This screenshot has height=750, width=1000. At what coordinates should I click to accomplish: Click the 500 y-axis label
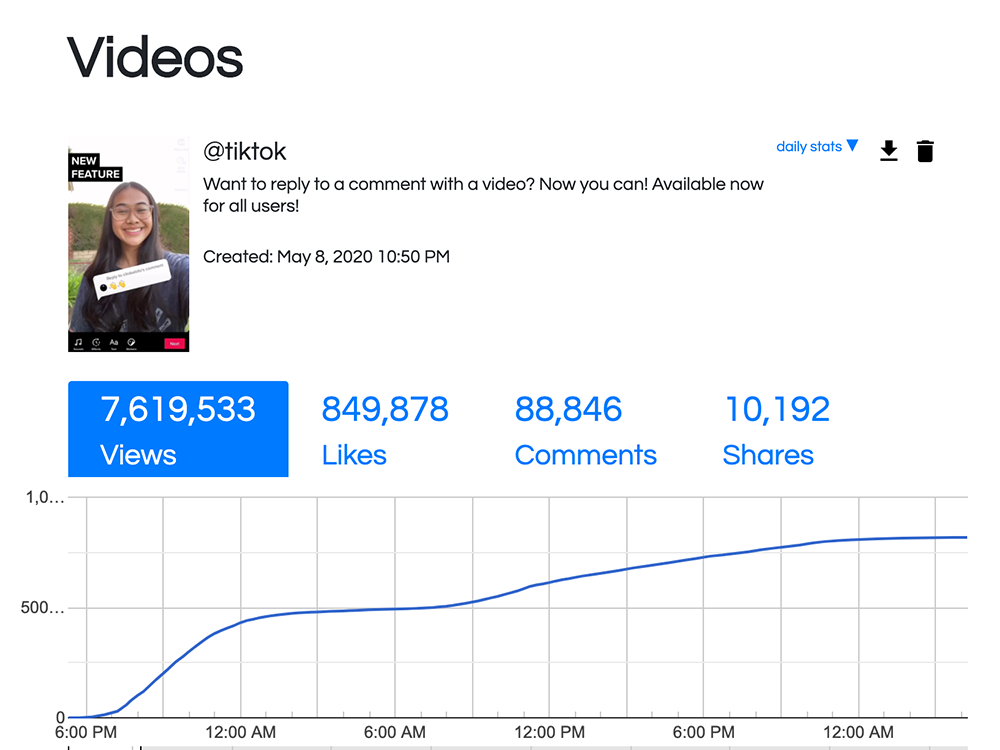[x=42, y=607]
